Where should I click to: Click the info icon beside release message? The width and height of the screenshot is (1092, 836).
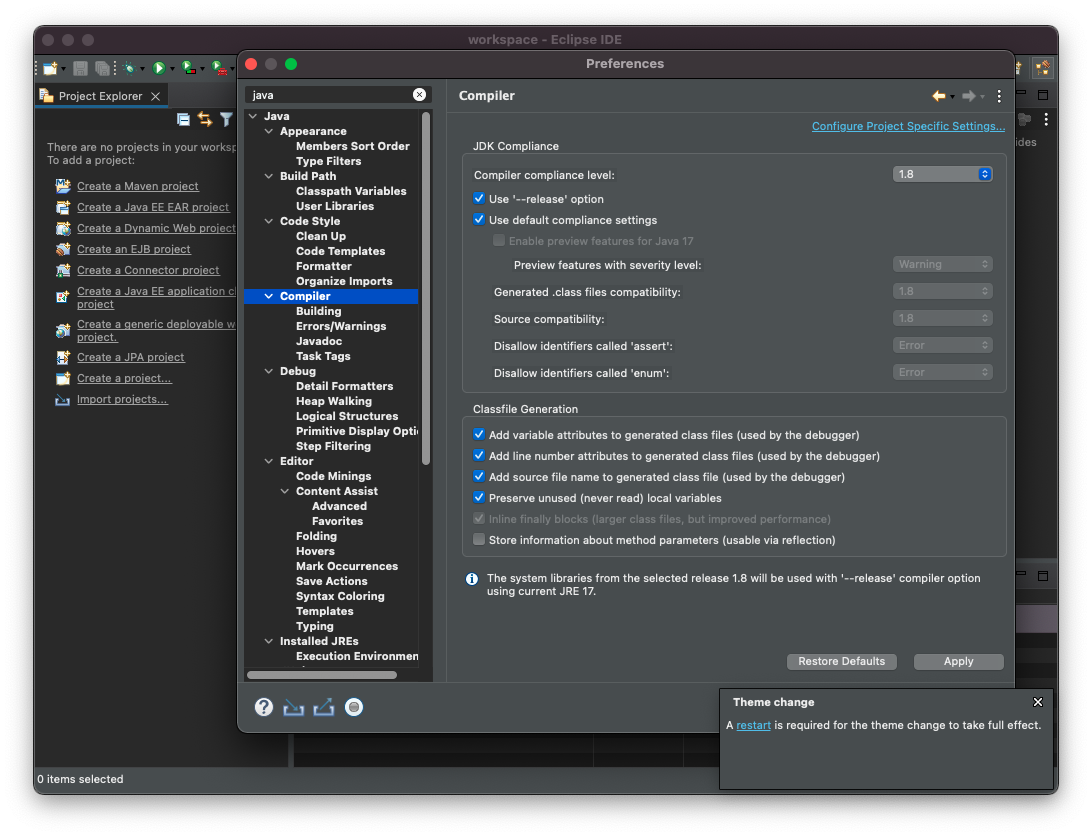pyautogui.click(x=472, y=579)
